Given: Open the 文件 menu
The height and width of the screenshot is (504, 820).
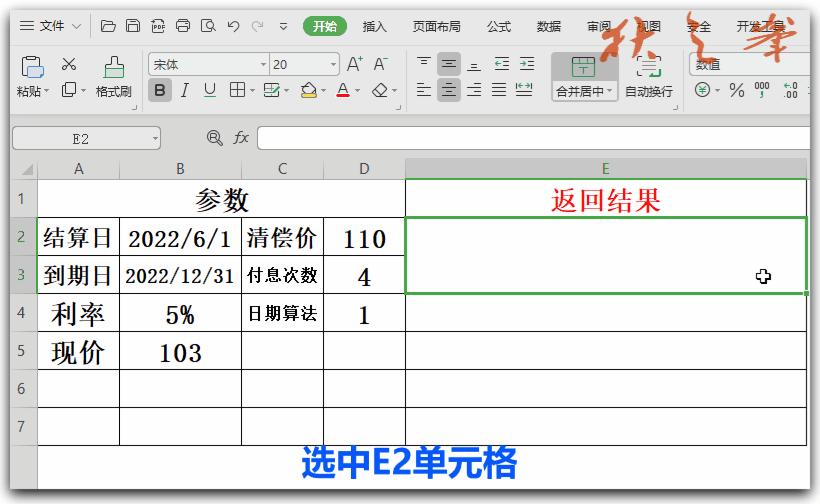Looking at the screenshot, I should [50, 26].
